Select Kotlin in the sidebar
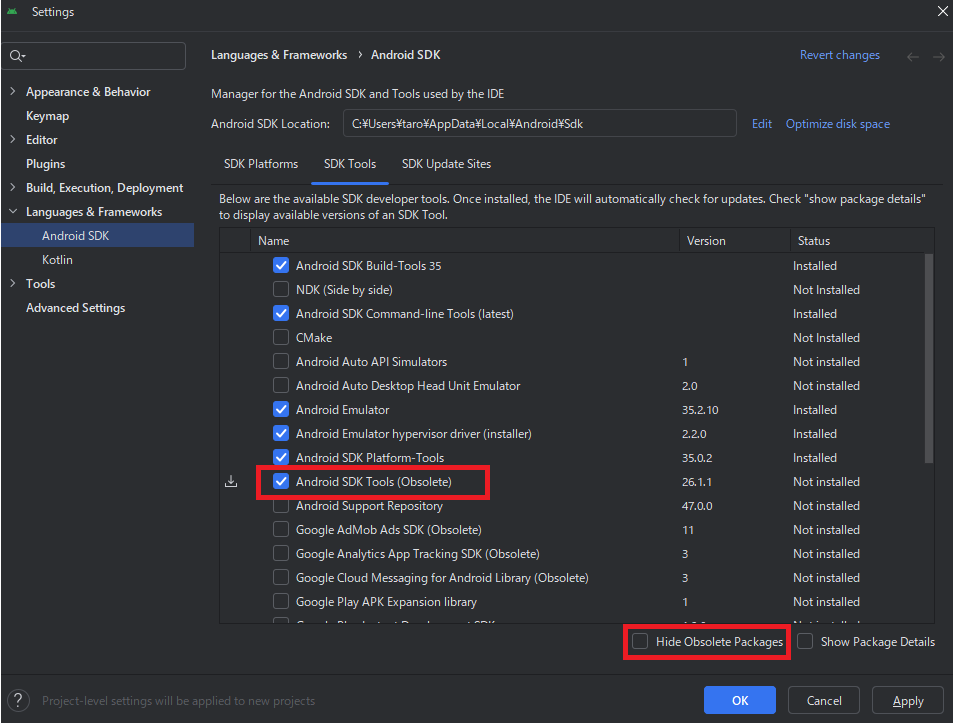 57,260
